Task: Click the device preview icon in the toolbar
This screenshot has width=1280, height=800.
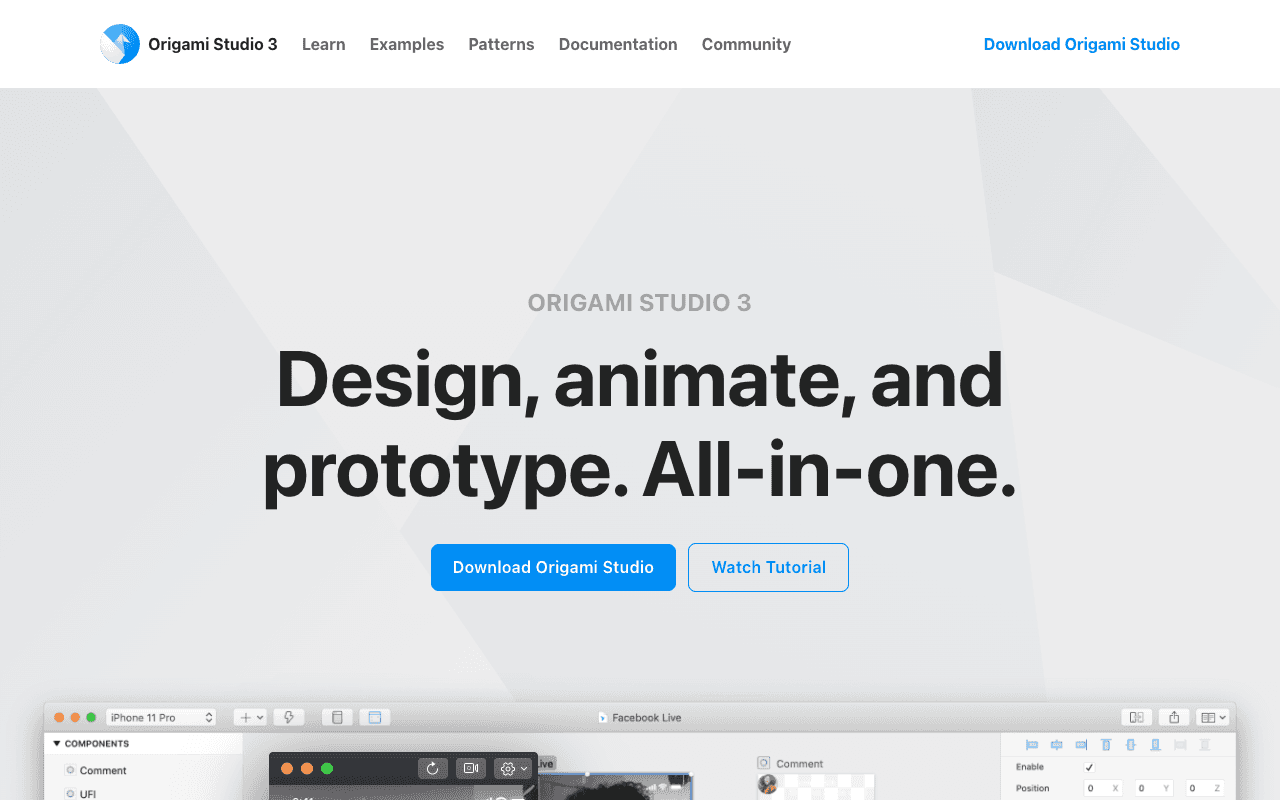Action: coord(338,716)
